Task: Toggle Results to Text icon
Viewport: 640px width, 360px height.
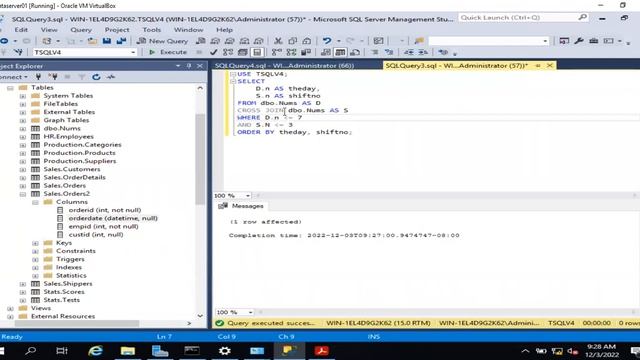Action: click(x=326, y=52)
